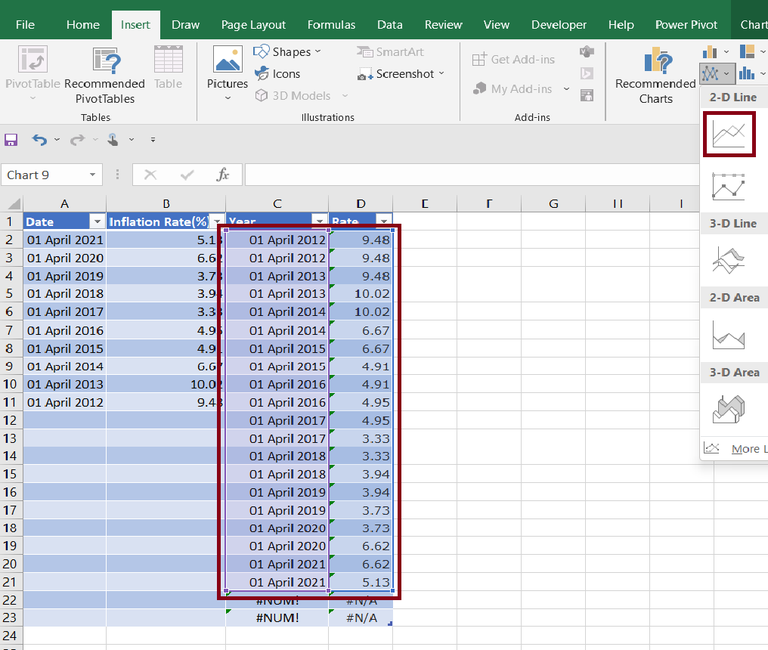
Task: Click the Enter formula checkmark icon
Action: click(187, 174)
